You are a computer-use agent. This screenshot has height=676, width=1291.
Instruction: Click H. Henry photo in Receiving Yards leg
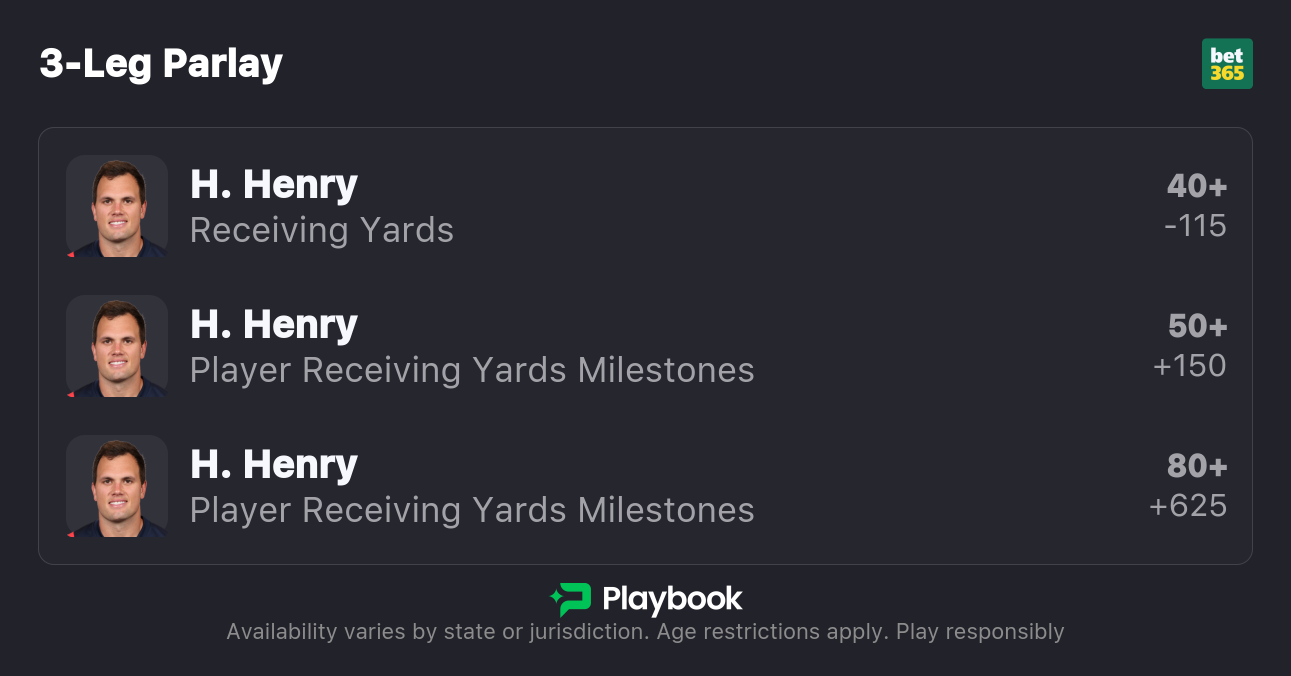point(117,206)
